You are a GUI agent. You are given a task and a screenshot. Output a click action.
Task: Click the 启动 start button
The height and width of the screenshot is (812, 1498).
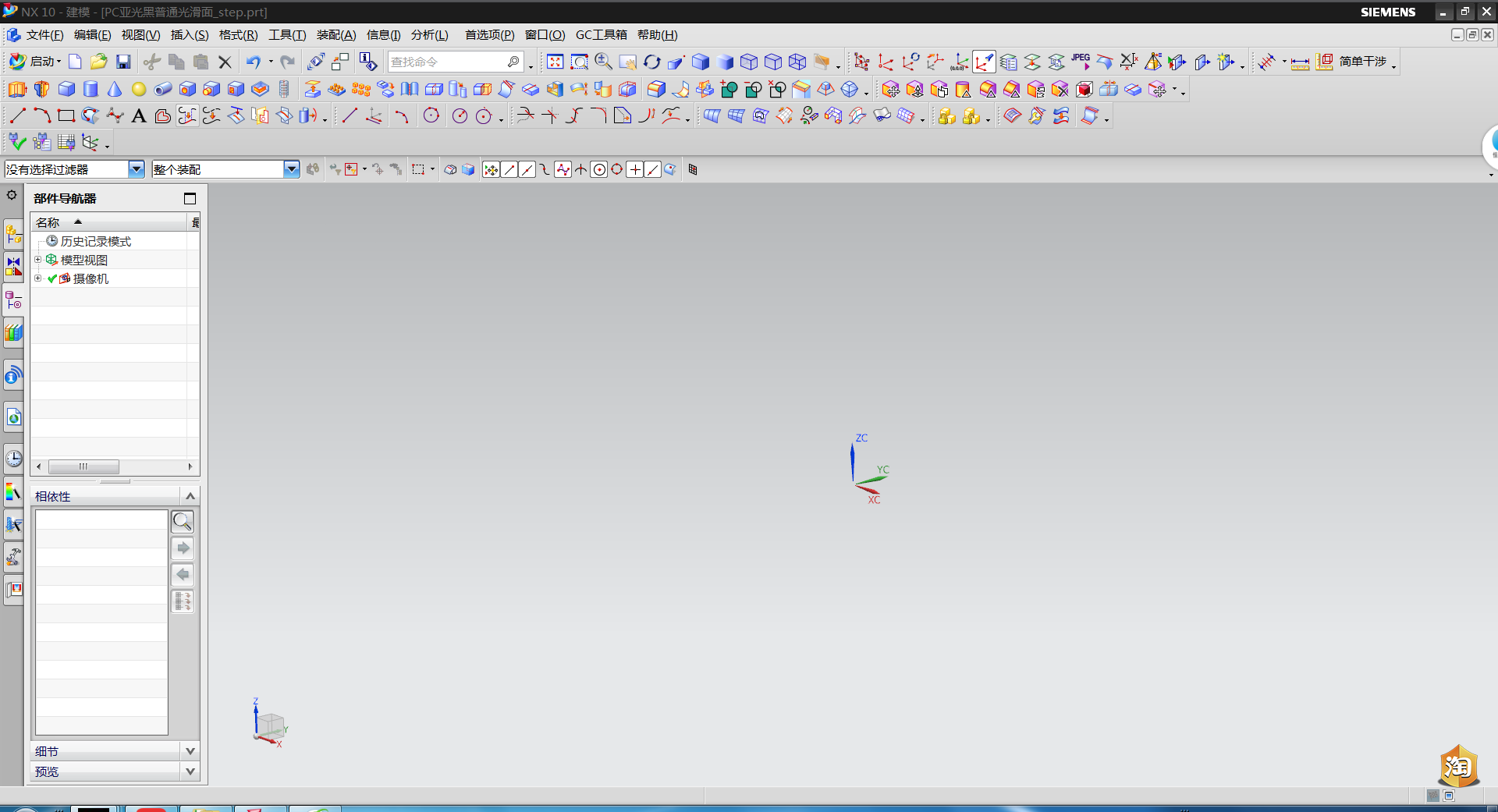(x=35, y=62)
